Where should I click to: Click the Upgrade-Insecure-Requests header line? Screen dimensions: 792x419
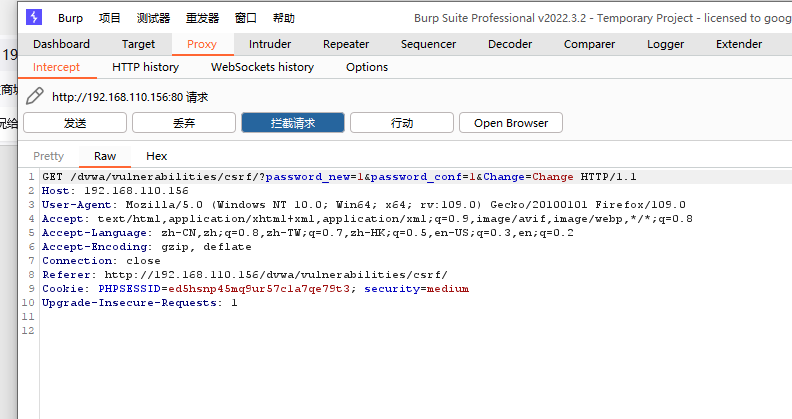click(139, 303)
